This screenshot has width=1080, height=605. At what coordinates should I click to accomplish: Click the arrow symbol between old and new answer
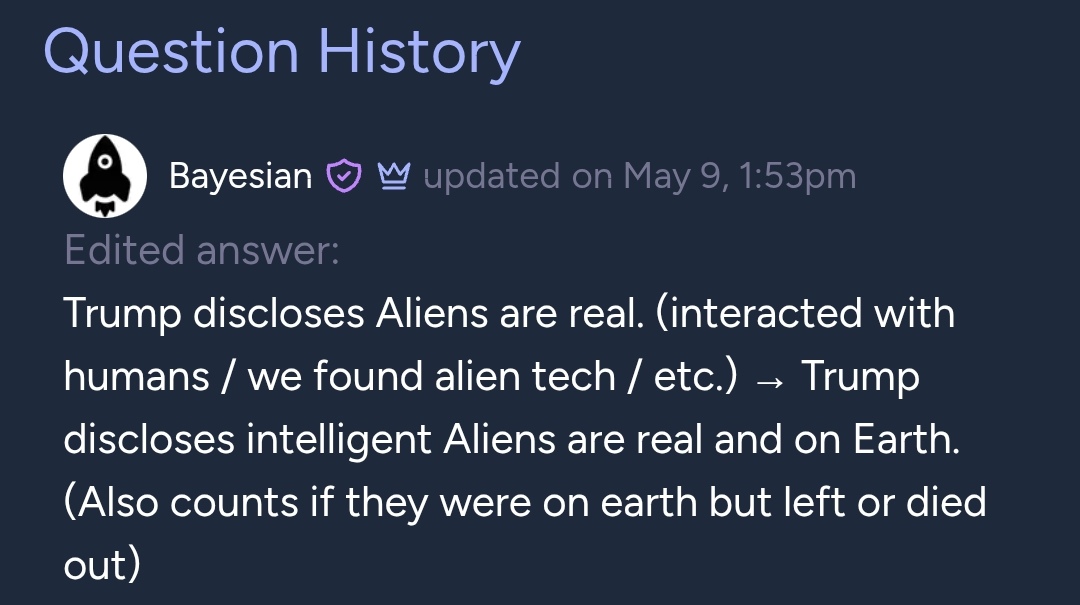coord(769,380)
